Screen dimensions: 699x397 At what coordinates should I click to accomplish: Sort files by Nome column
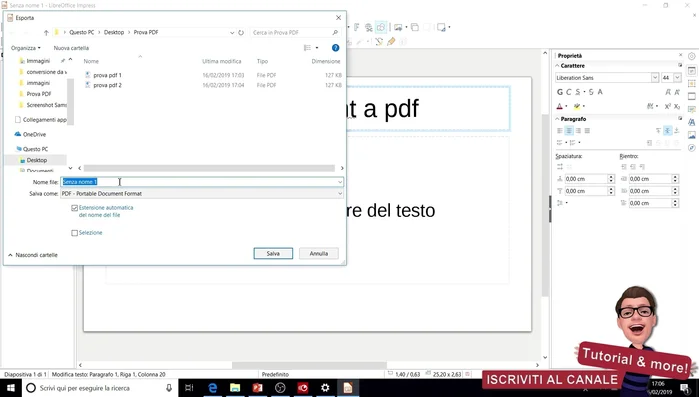pos(91,61)
